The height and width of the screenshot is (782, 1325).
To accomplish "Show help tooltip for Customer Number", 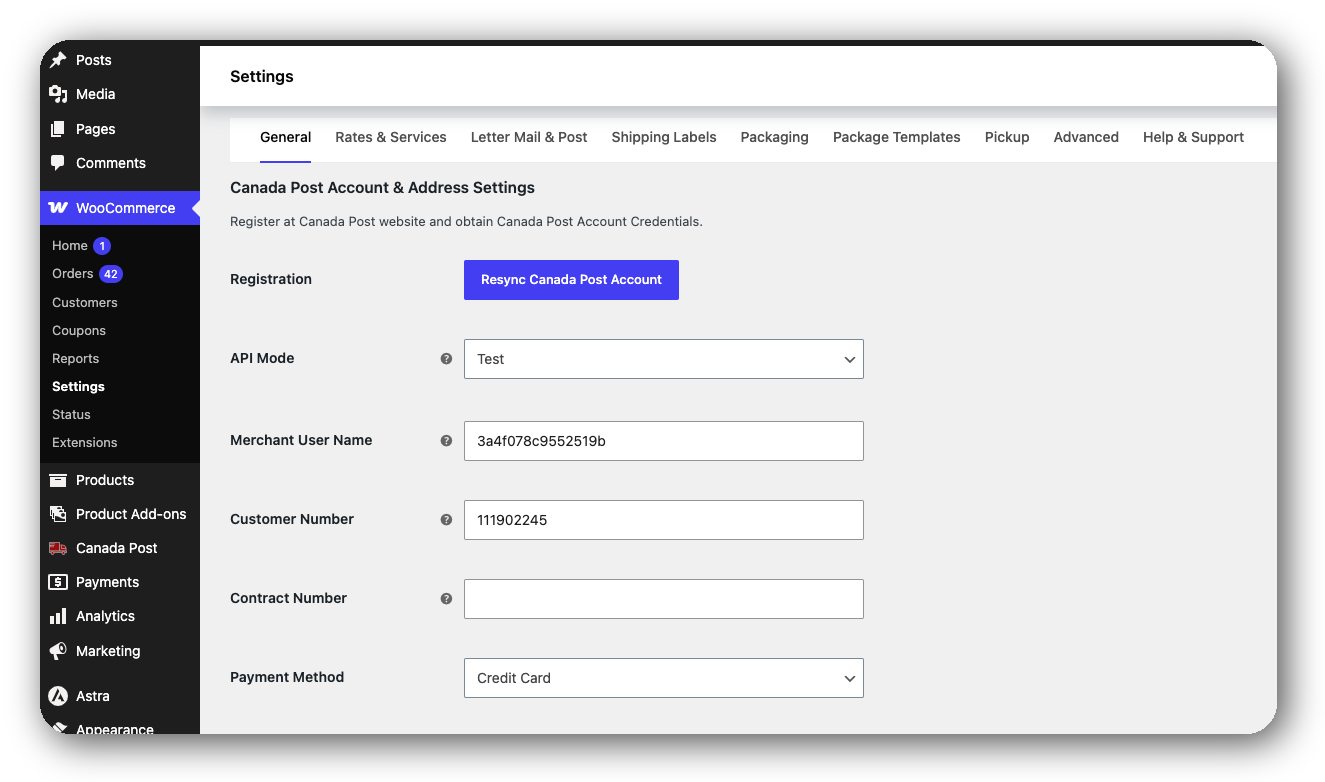I will [x=446, y=519].
